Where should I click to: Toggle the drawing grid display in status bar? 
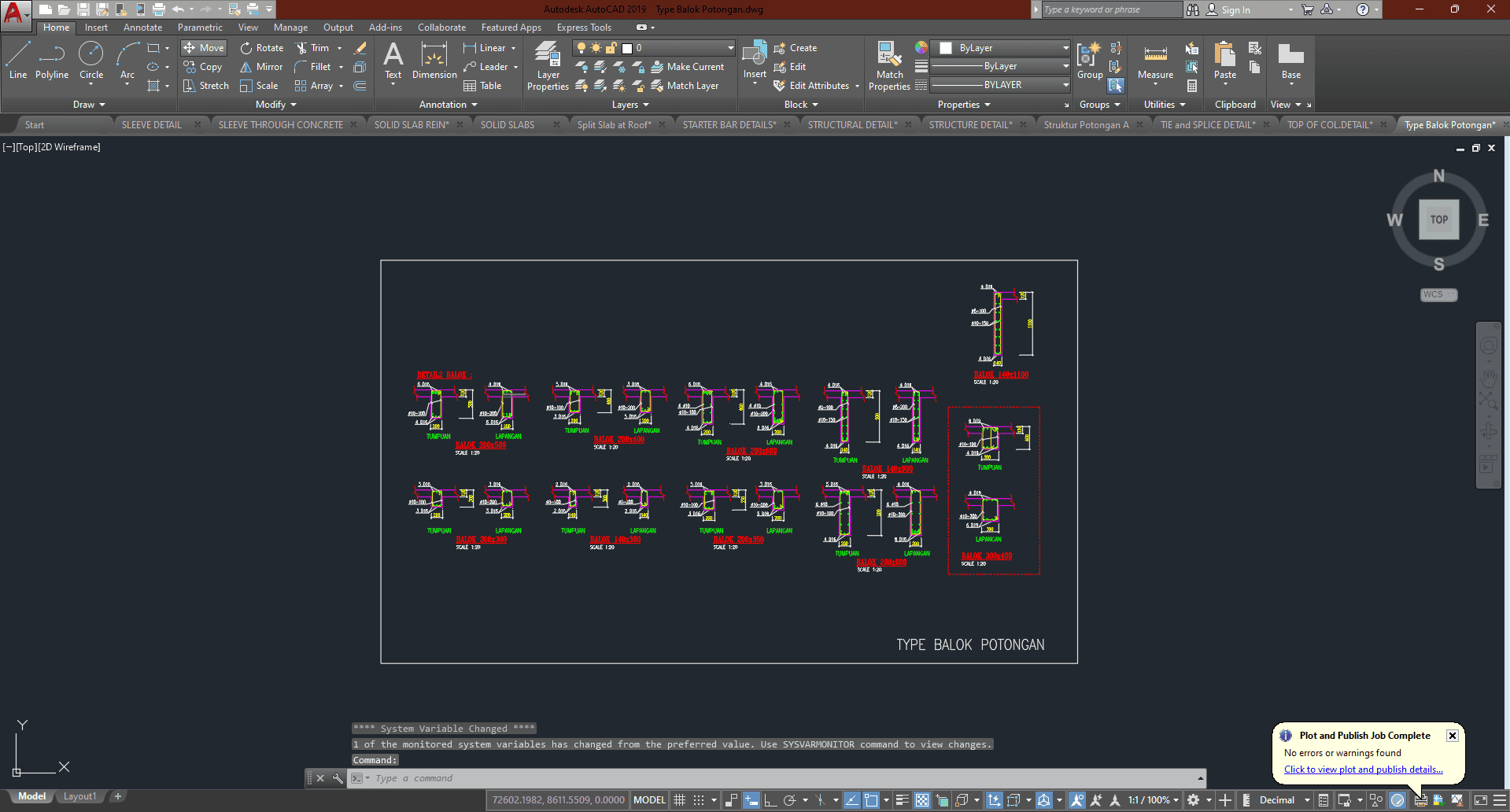(x=680, y=800)
